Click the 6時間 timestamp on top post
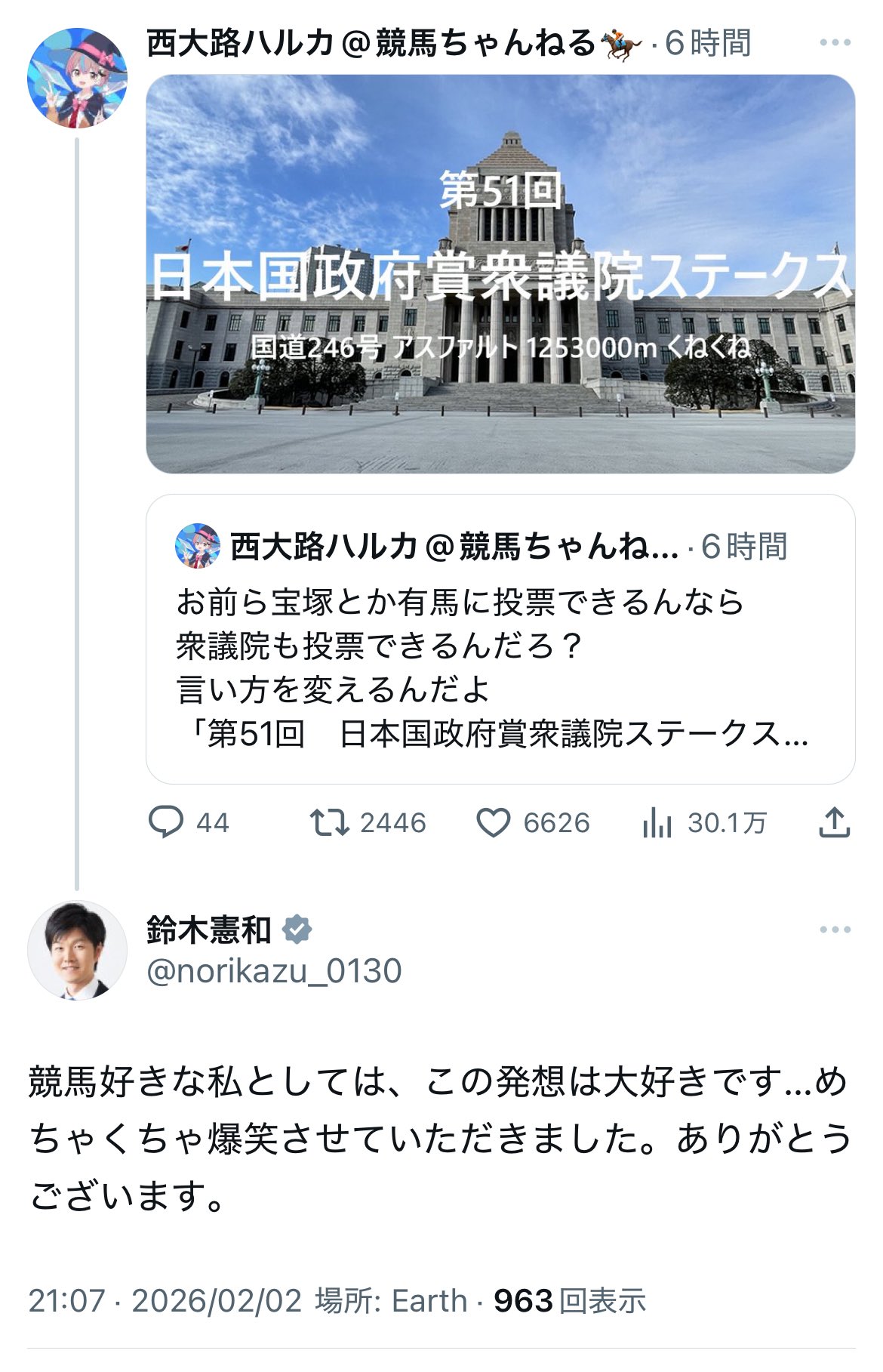The height and width of the screenshot is (1372, 883). pos(708,44)
